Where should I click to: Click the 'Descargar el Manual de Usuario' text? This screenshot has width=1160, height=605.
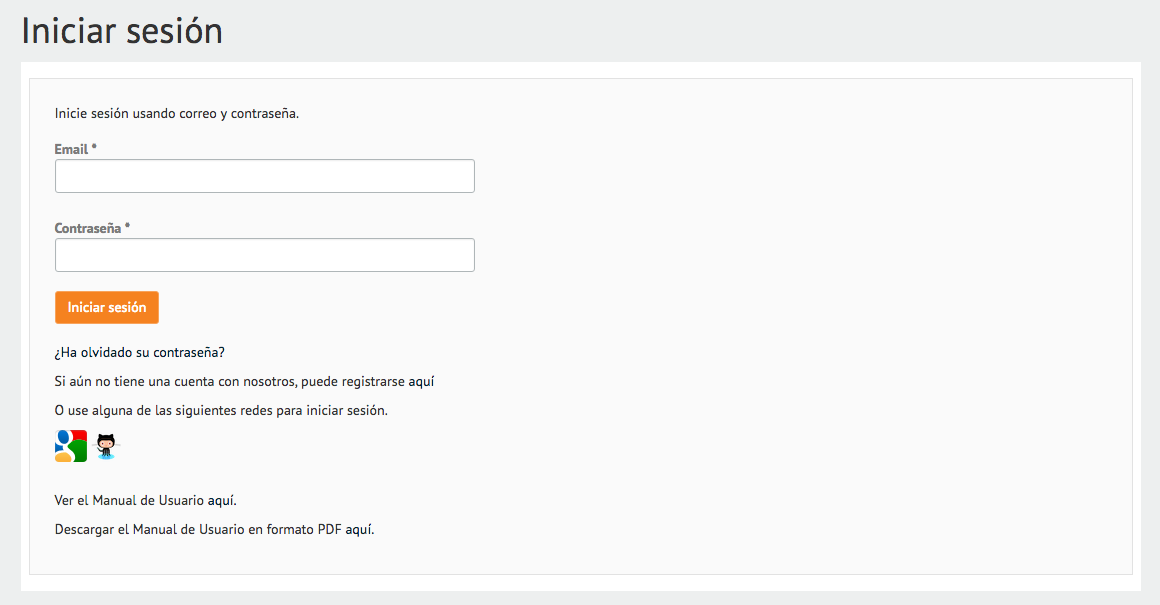click(x=149, y=530)
